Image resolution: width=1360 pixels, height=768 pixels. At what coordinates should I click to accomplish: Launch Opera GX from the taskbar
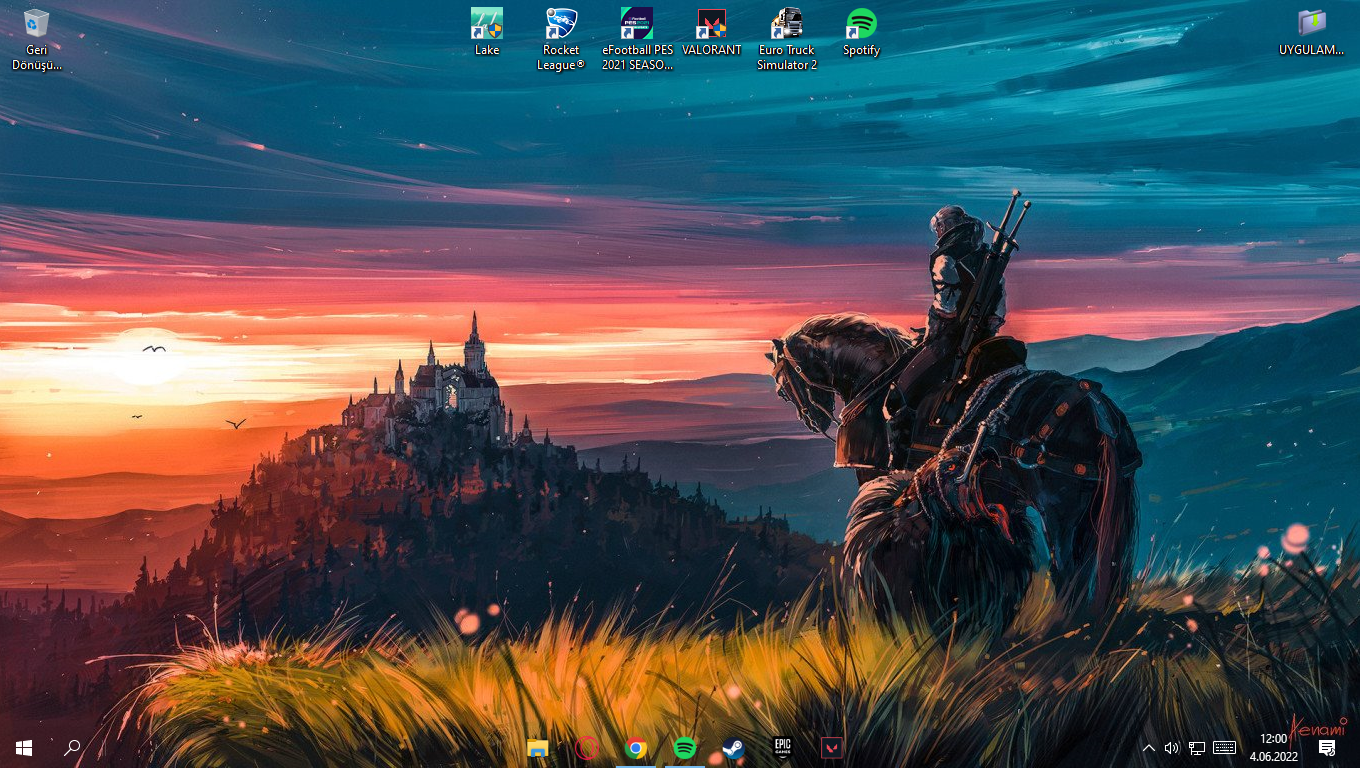(x=587, y=748)
